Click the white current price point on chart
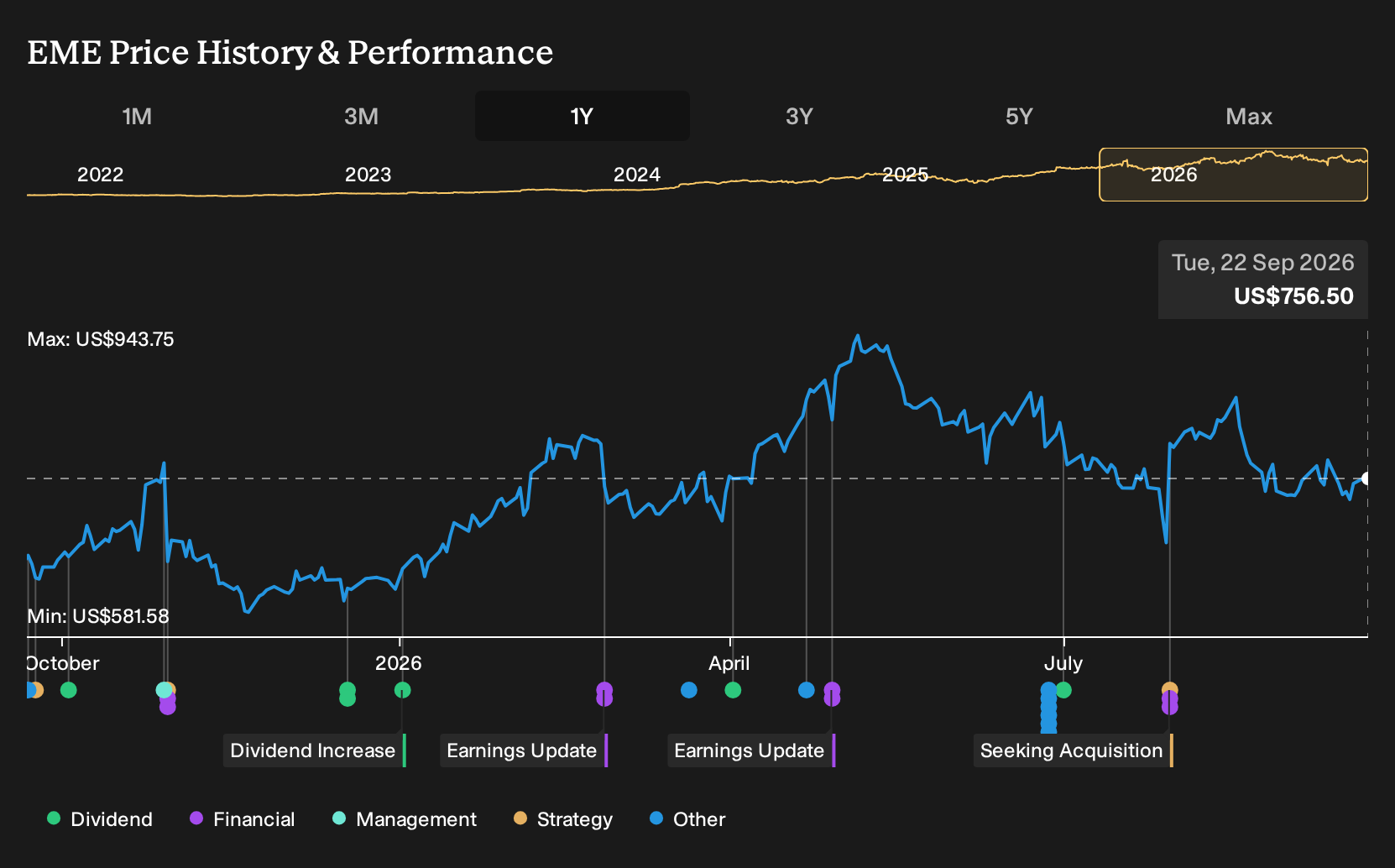 (x=1367, y=478)
